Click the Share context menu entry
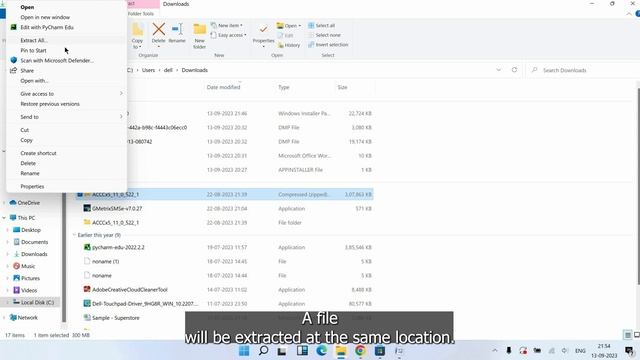This screenshot has width=640, height=360. tap(66, 71)
